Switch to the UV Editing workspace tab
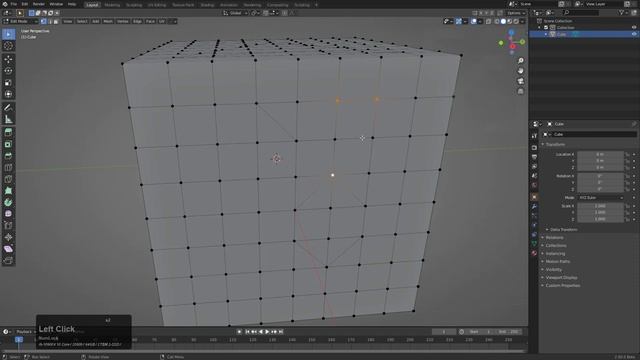This screenshot has width=640, height=360. [157, 5]
